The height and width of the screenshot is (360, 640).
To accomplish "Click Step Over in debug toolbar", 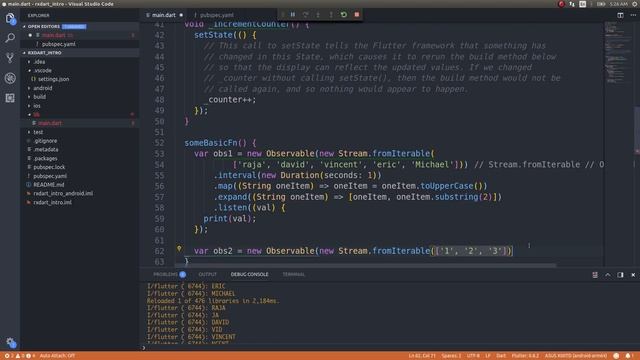I will point(305,15).
